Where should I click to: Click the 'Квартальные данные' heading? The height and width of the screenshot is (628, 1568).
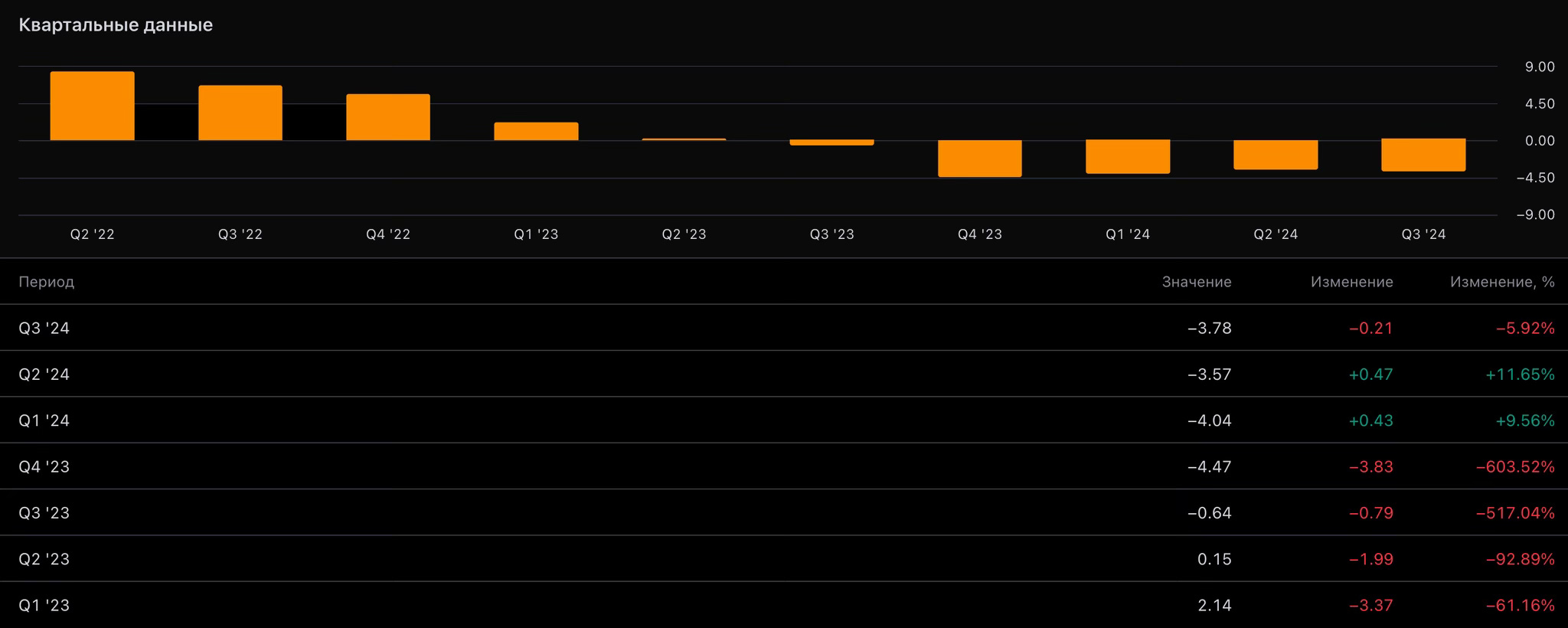coord(116,25)
